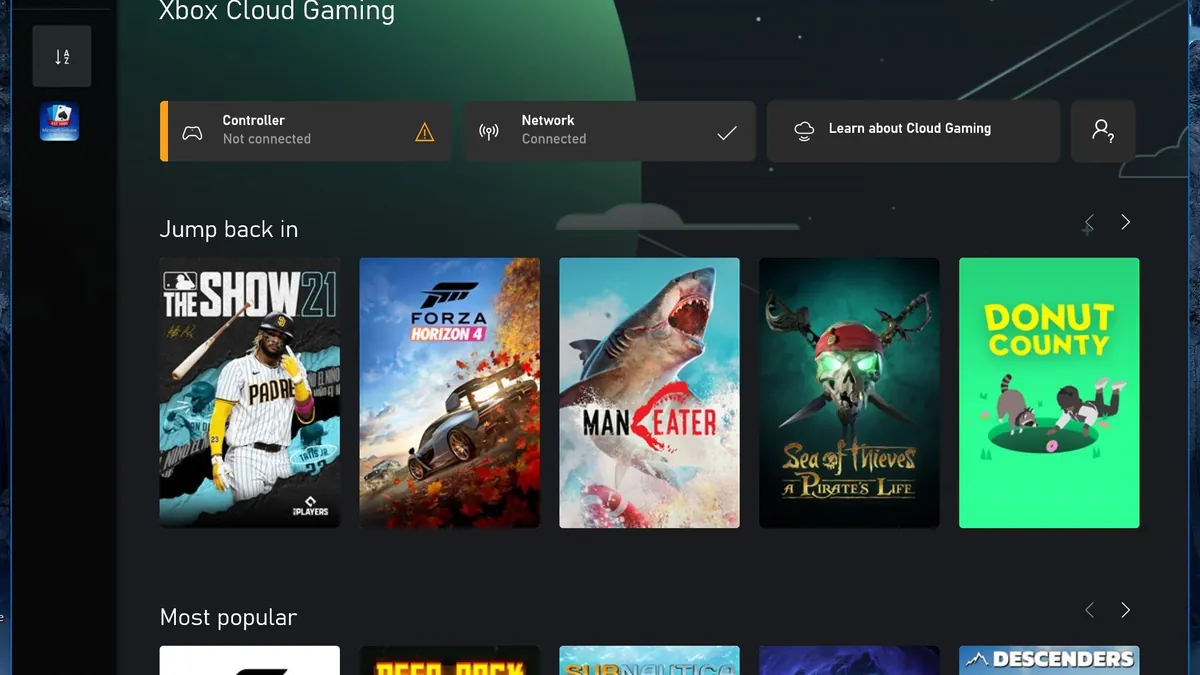Viewport: 1200px width, 675px height.
Task: Click the left arrow above Jump back in
Action: [x=1088, y=222]
